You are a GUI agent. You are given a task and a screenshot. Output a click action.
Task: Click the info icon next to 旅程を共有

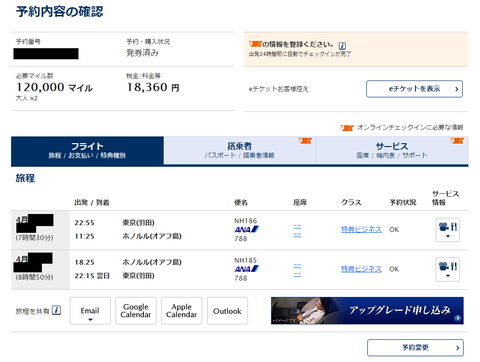57,310
